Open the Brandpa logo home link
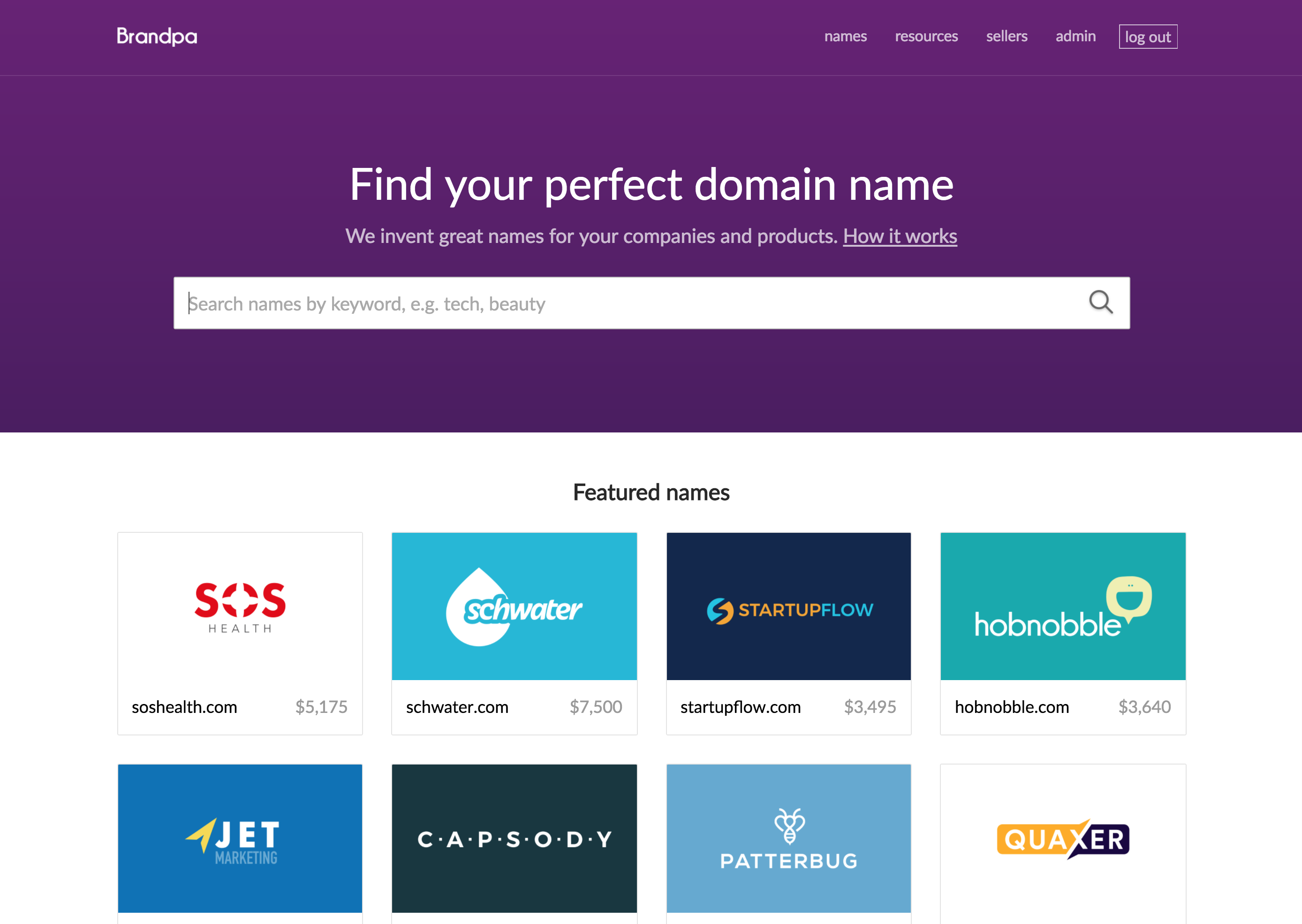 point(157,37)
